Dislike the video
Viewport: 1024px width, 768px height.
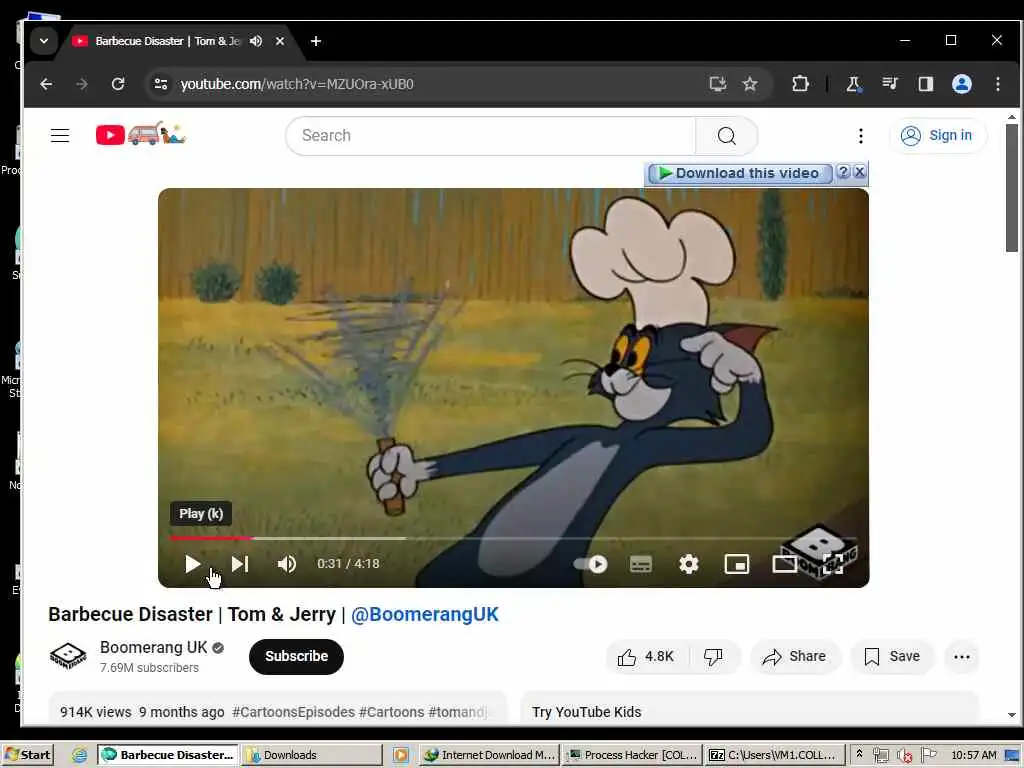click(714, 656)
